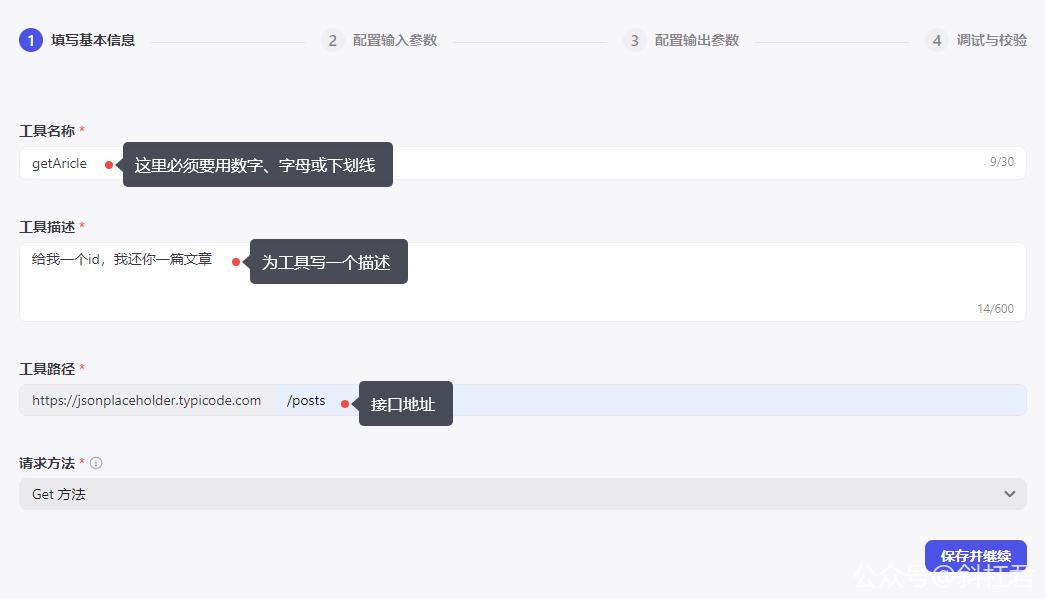
Task: Go to step 4 调试与校验
Action: [976, 40]
